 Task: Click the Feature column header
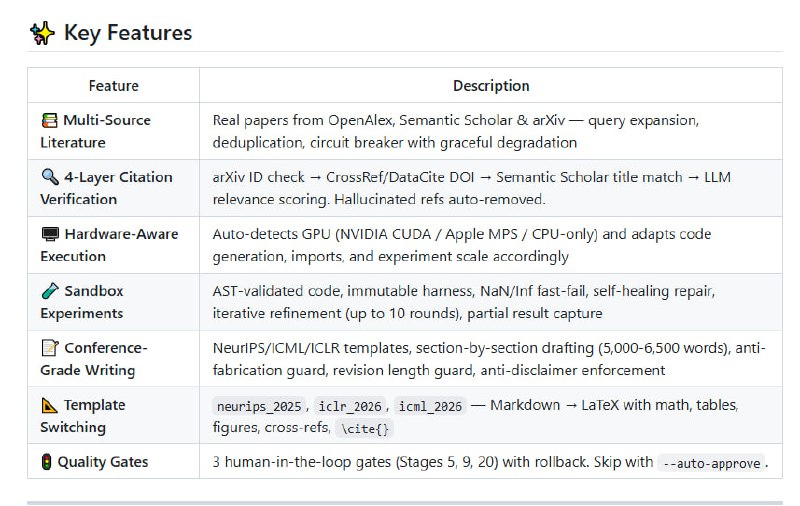tap(113, 86)
